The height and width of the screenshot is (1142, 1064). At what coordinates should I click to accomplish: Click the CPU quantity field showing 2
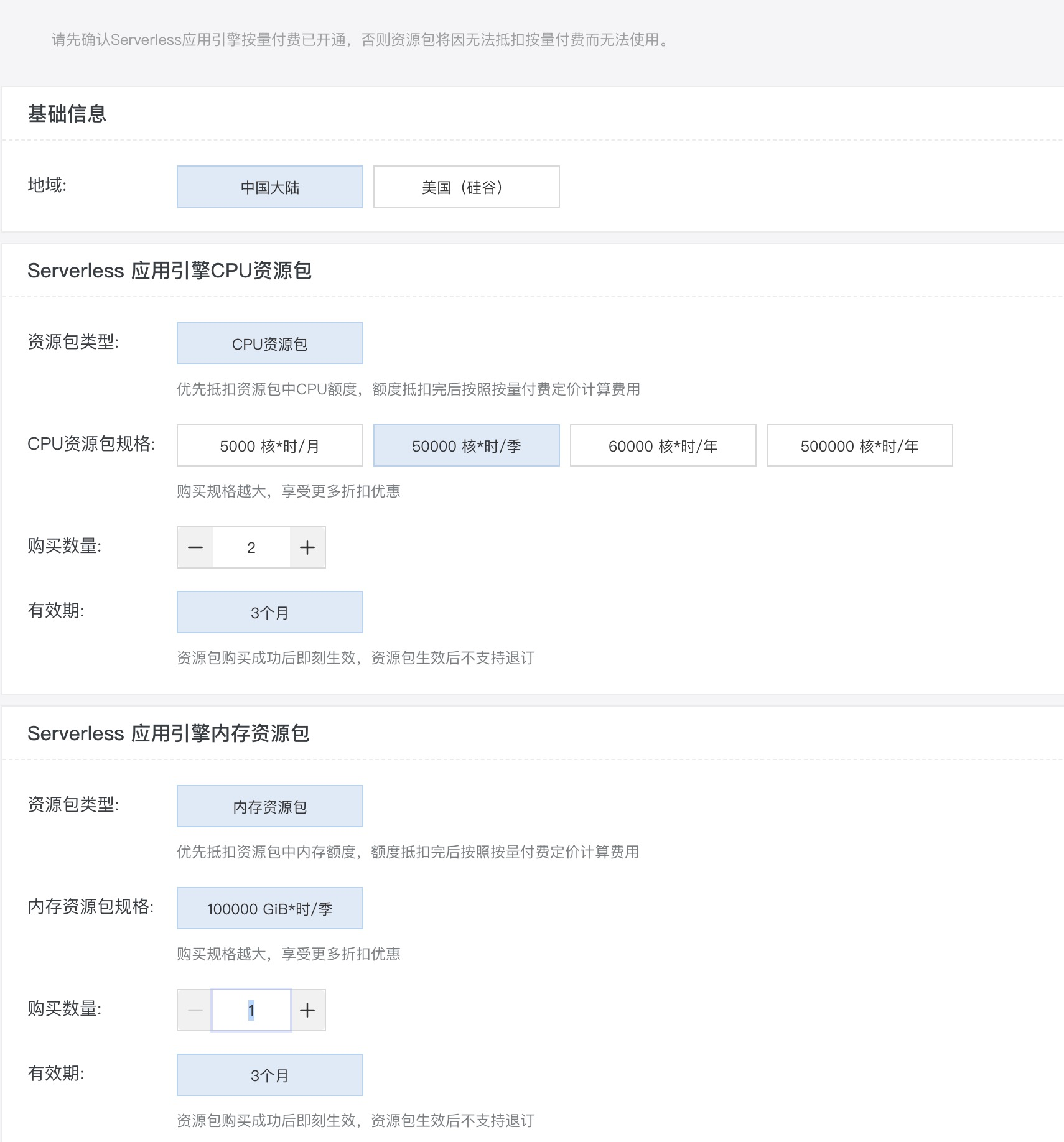point(251,547)
